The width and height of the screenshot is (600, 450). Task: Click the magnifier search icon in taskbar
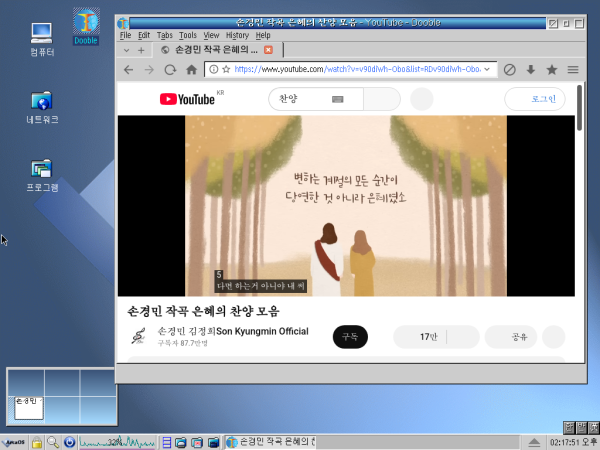tap(53, 442)
